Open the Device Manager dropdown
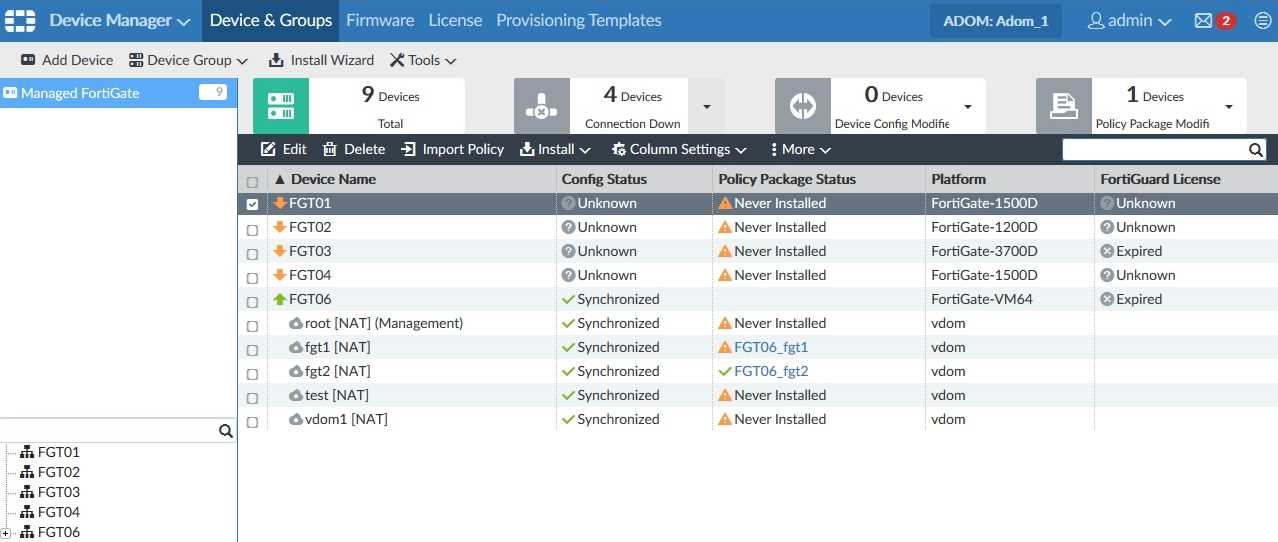This screenshot has width=1278, height=542. tap(120, 20)
